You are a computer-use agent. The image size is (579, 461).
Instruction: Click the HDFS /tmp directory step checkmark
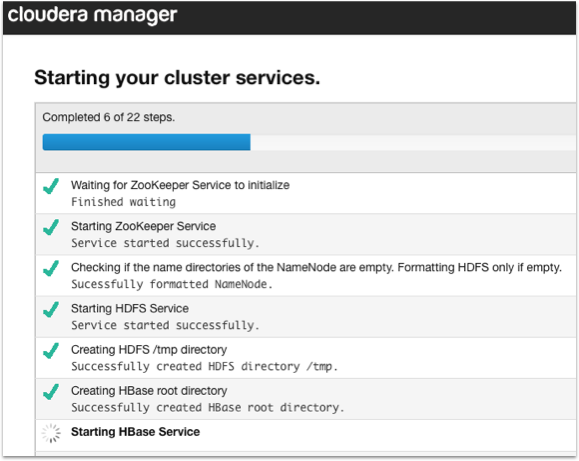tap(51, 351)
